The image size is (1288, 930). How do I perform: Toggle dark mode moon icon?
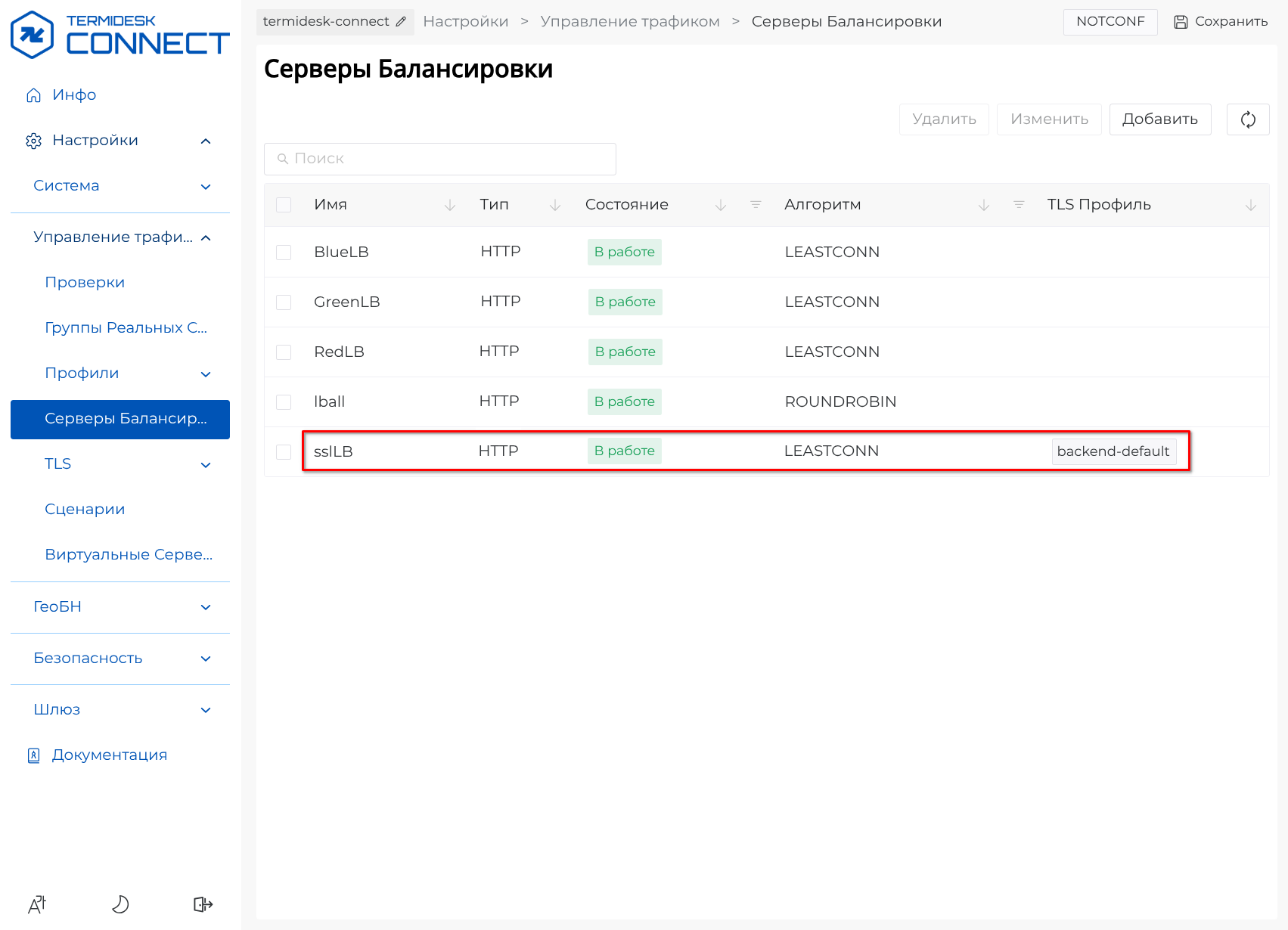coord(120,904)
